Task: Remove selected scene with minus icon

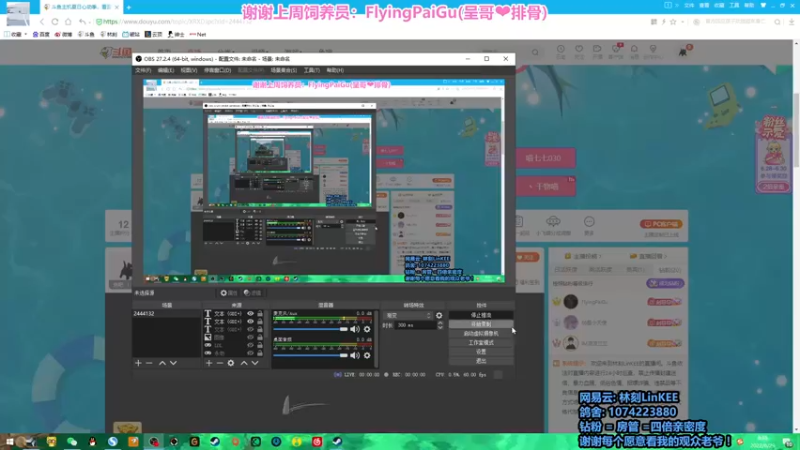Action: click(x=149, y=363)
